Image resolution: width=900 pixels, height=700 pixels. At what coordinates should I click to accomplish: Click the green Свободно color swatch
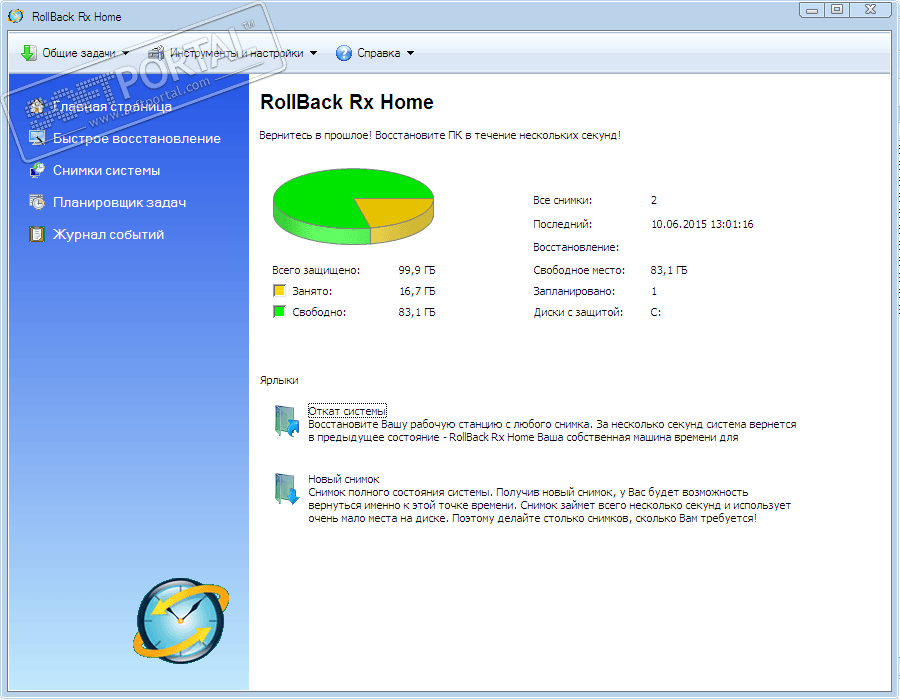pyautogui.click(x=280, y=312)
